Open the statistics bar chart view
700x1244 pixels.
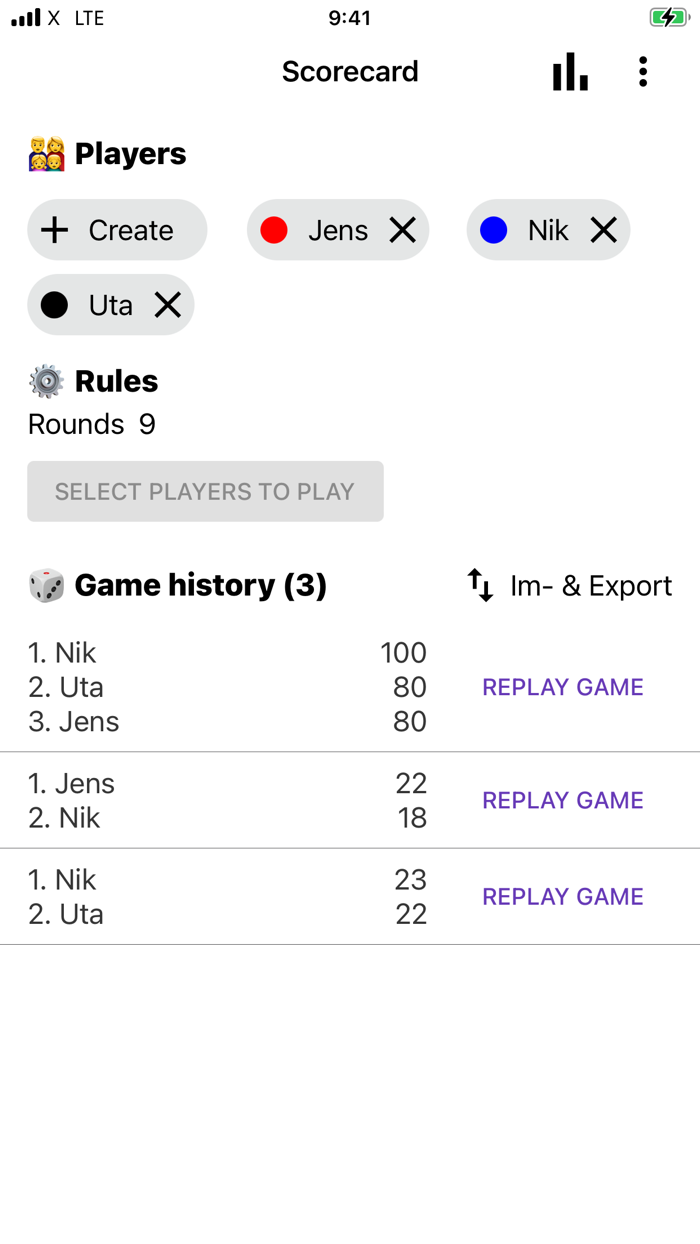tap(570, 71)
